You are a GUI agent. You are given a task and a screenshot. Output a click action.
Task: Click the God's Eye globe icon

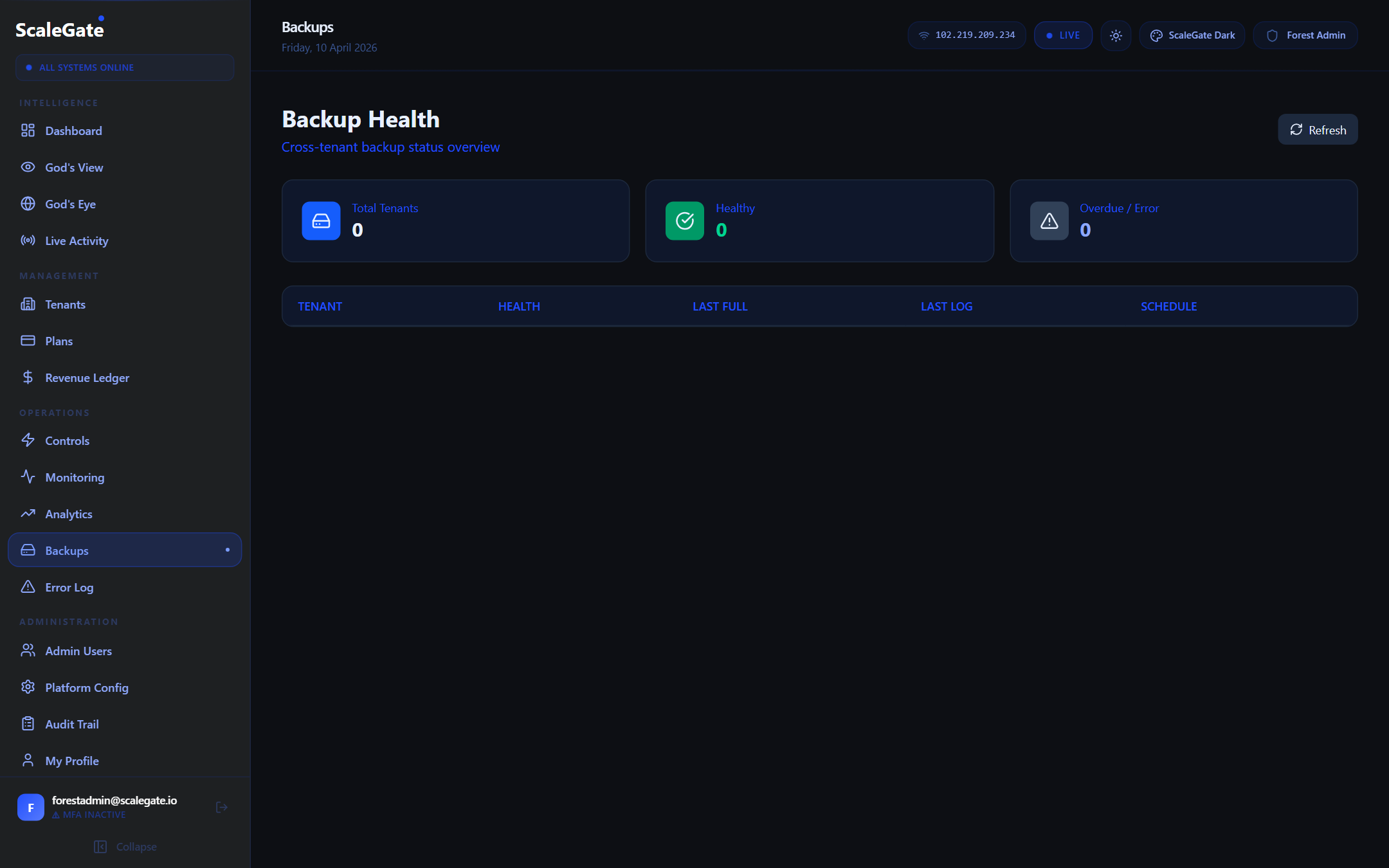click(x=28, y=204)
